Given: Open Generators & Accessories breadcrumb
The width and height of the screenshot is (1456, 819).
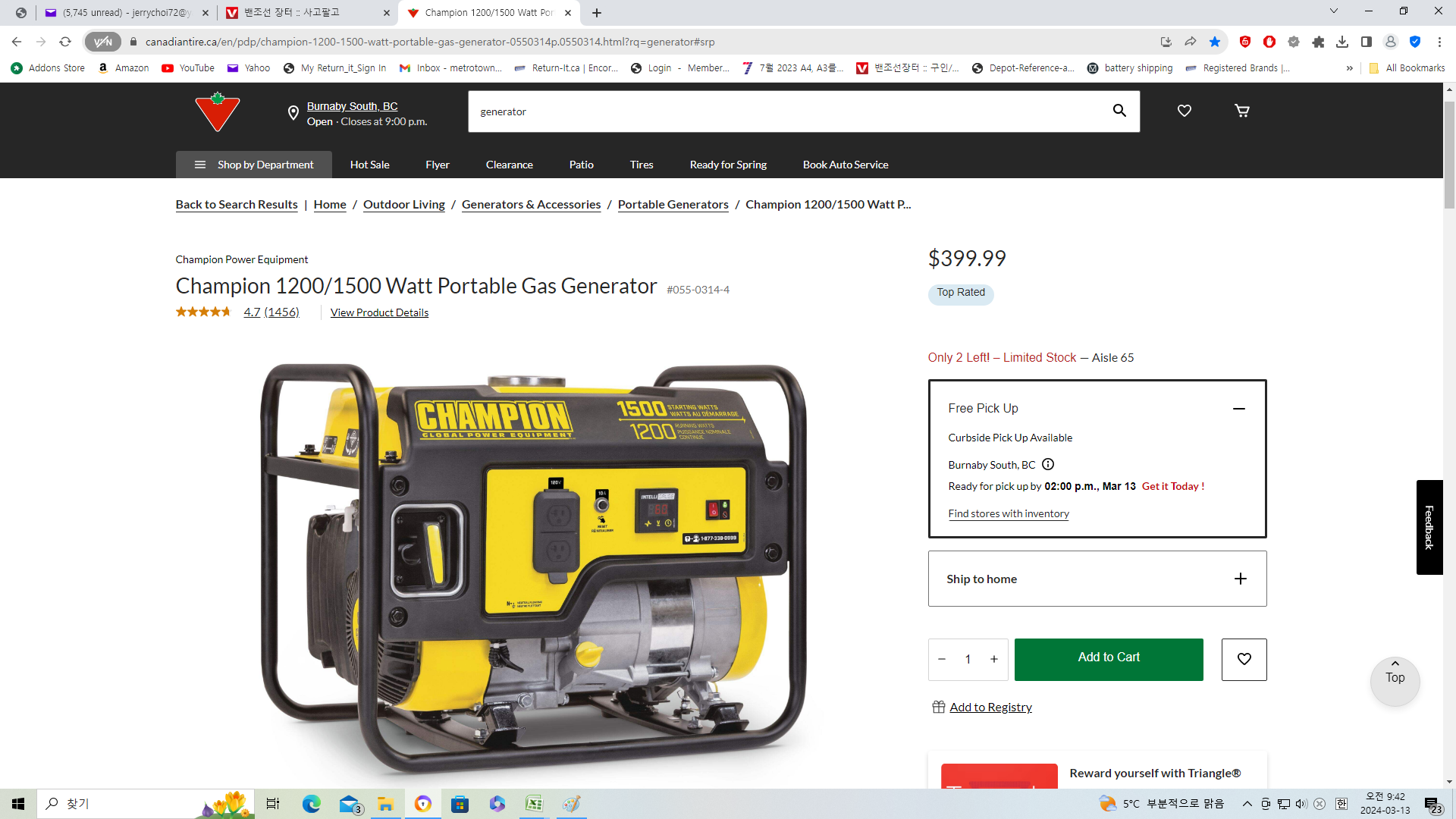Looking at the screenshot, I should point(531,205).
